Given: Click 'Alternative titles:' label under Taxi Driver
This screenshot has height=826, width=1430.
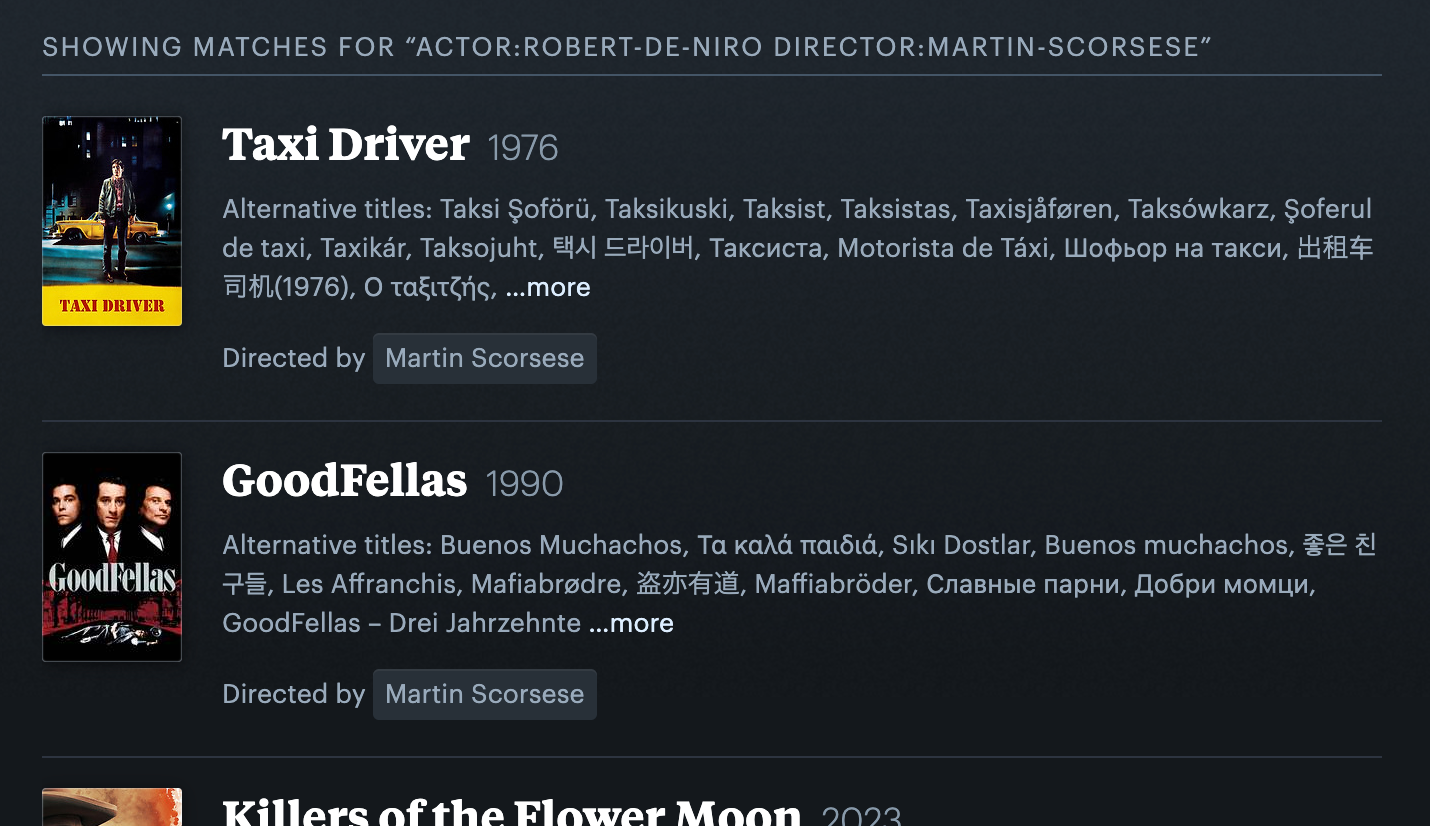Looking at the screenshot, I should coord(327,210).
